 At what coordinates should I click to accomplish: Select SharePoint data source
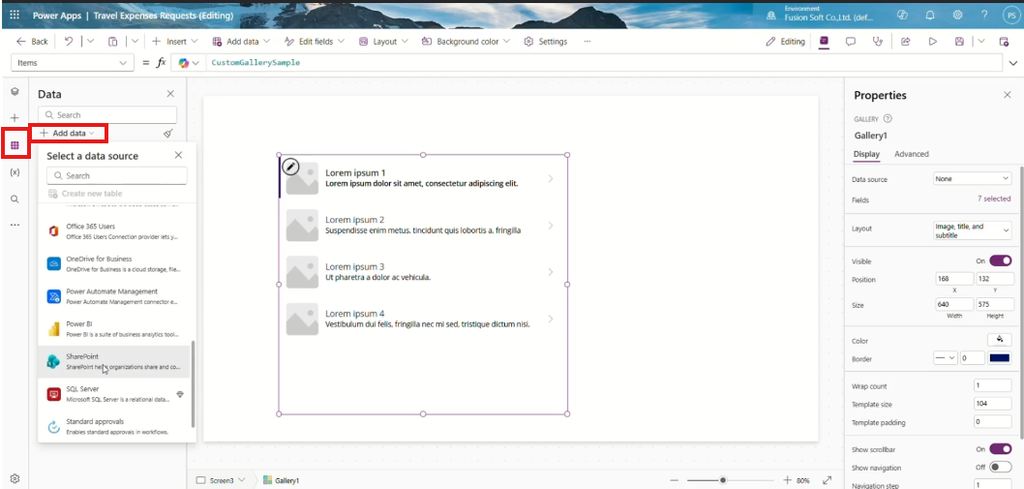(x=115, y=361)
